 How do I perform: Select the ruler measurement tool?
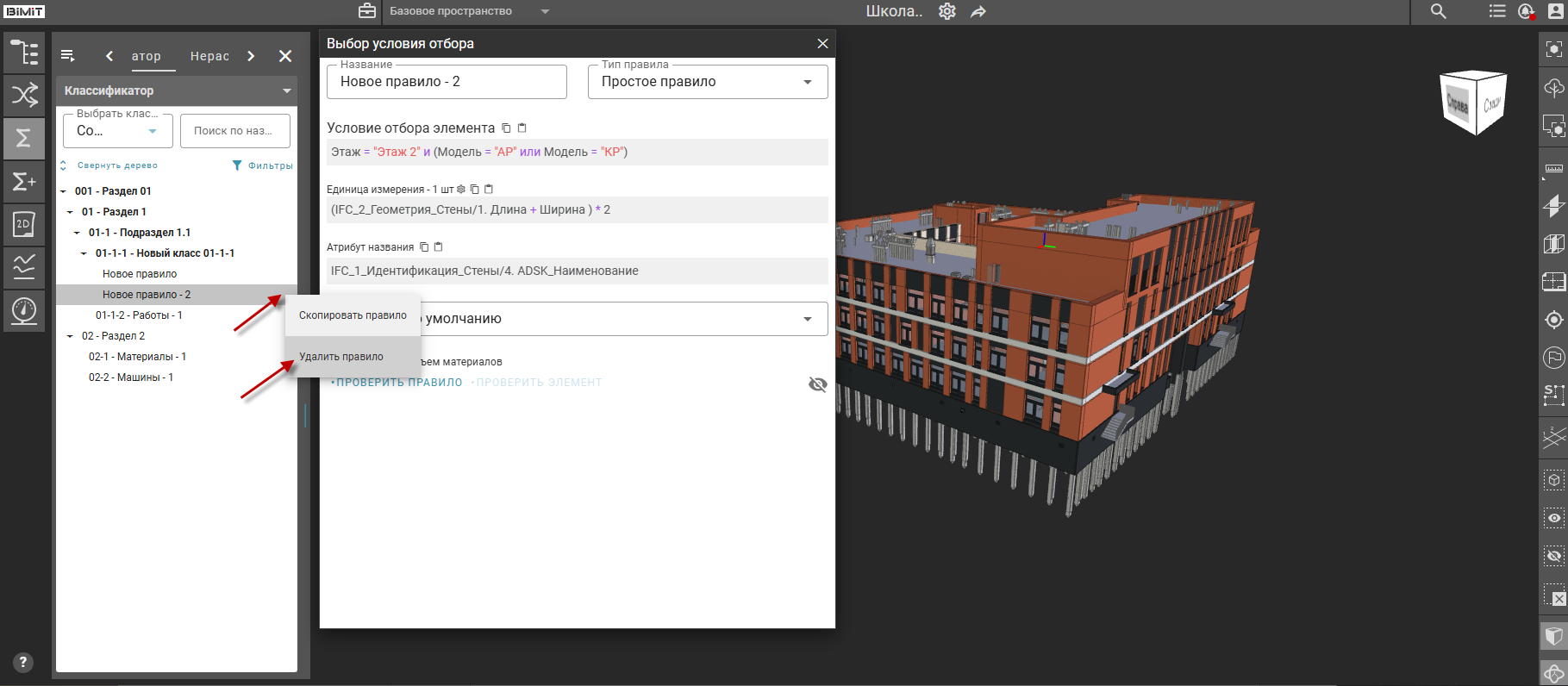tap(1553, 169)
